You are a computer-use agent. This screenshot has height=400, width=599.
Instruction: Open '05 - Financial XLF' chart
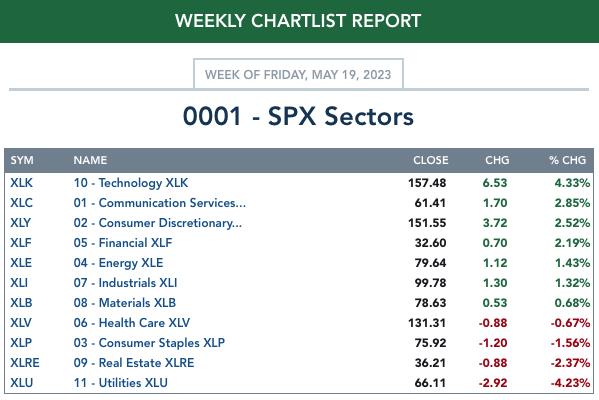click(x=123, y=243)
